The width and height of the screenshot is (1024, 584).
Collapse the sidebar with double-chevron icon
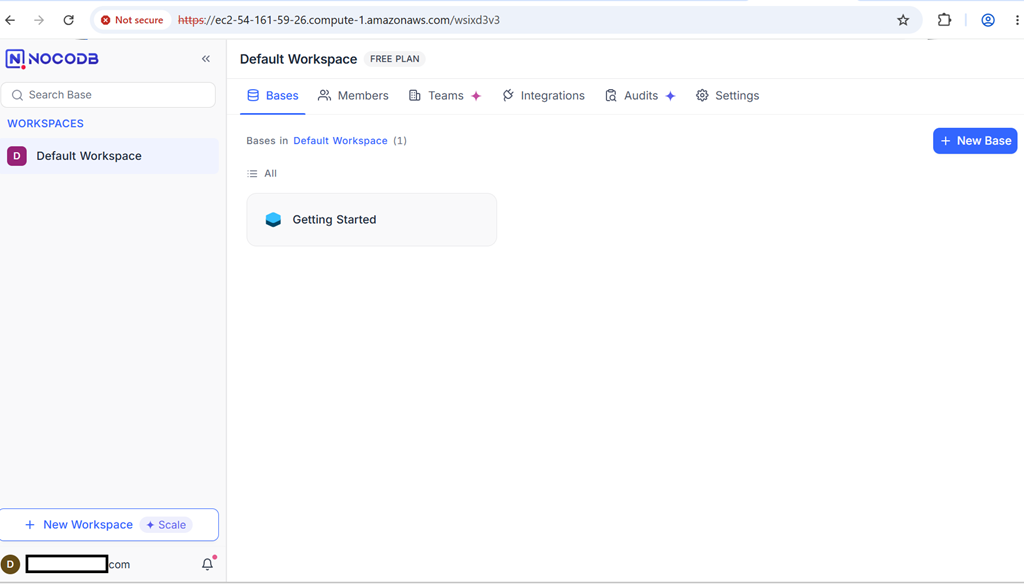(206, 59)
